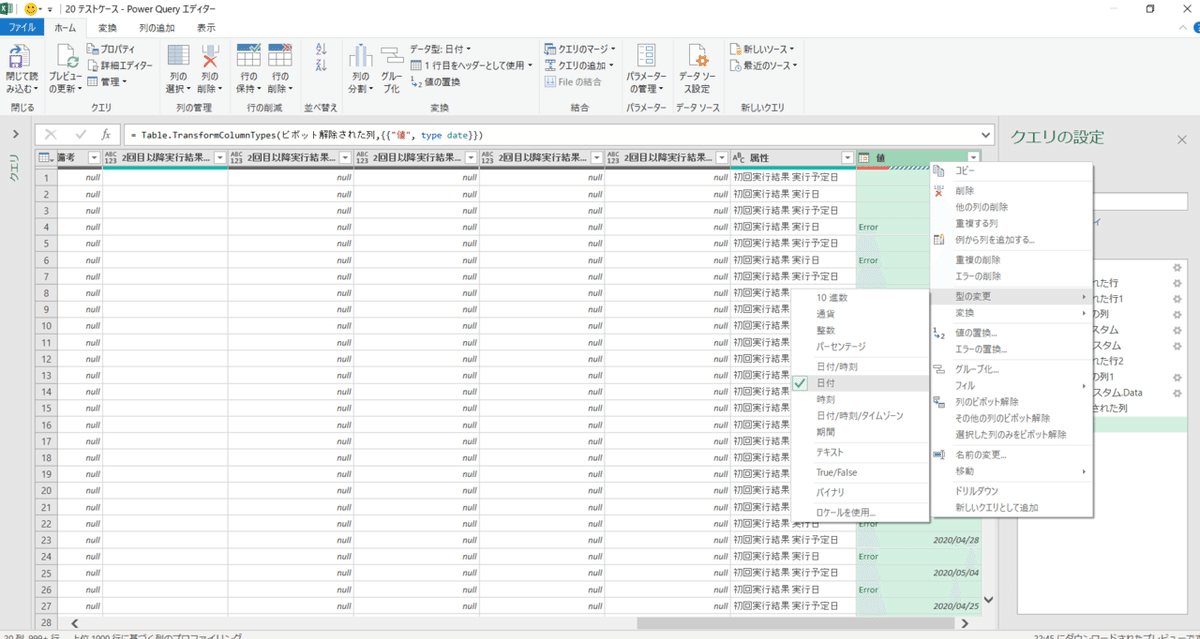The image size is (1200, 639).
Task: Open the Recent Sources (最近のソース) dropdown
Action: [x=763, y=65]
